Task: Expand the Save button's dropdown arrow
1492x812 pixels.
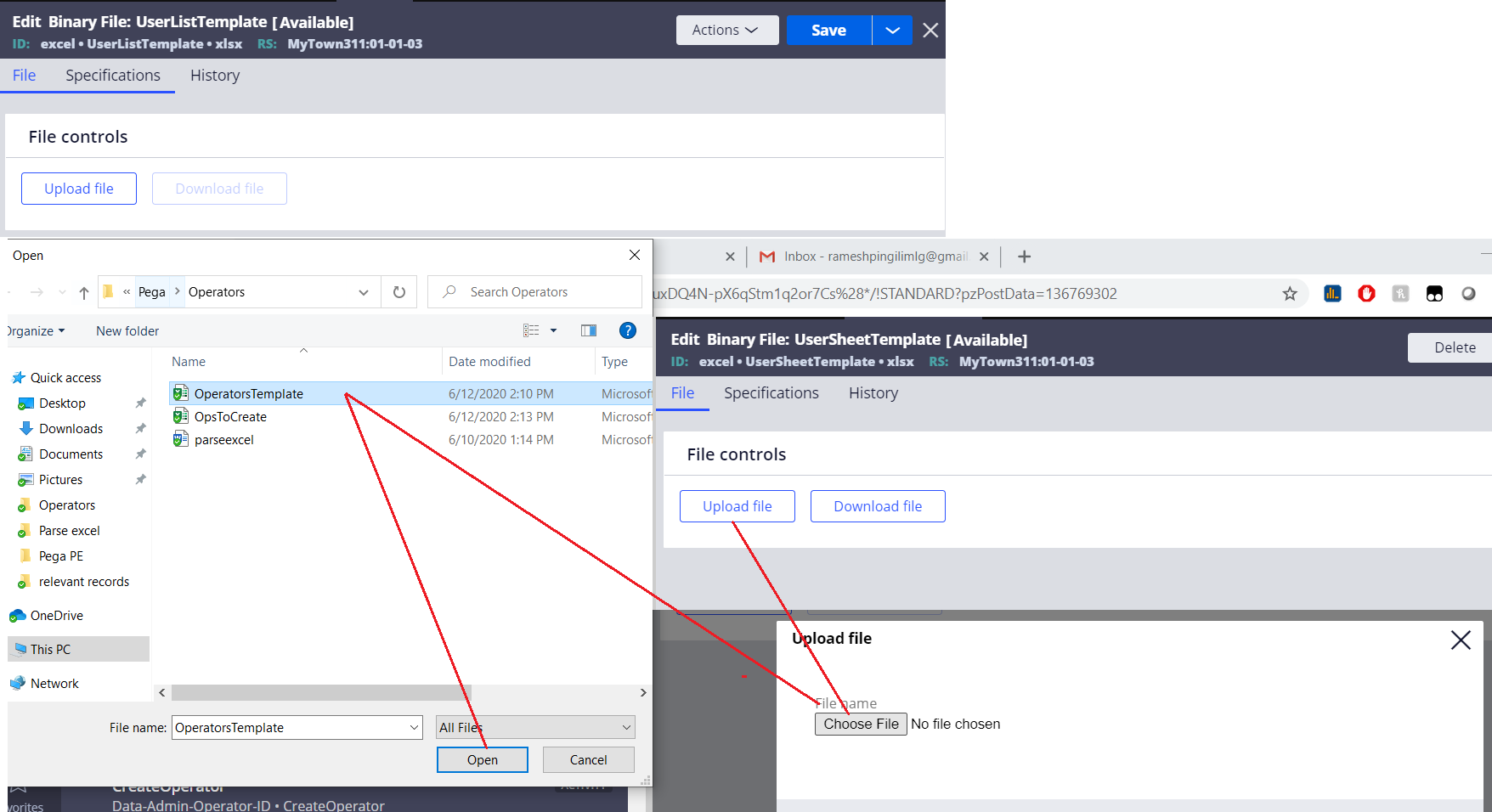Action: [891, 30]
